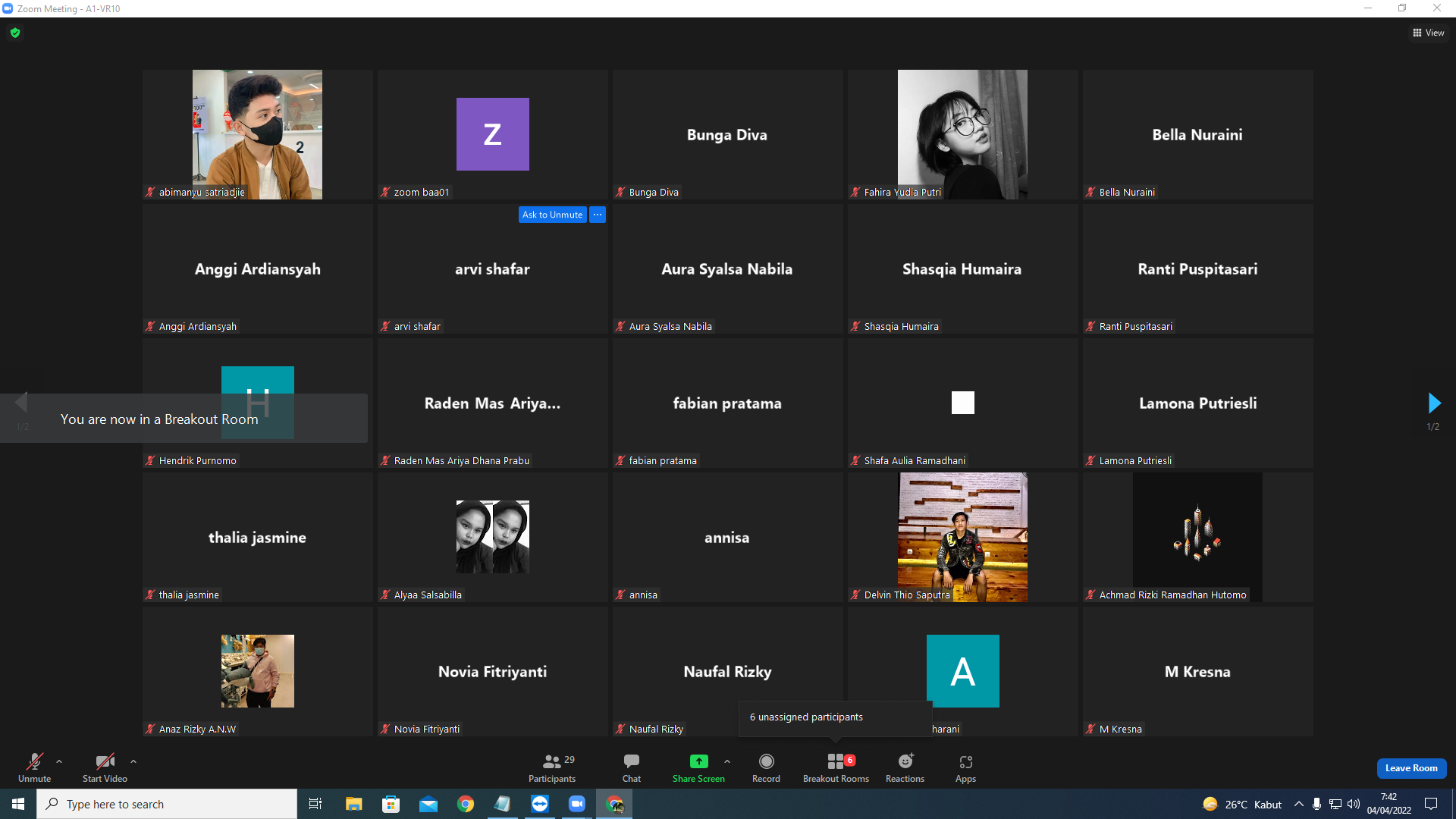Click the green encryption shield icon

click(15, 33)
